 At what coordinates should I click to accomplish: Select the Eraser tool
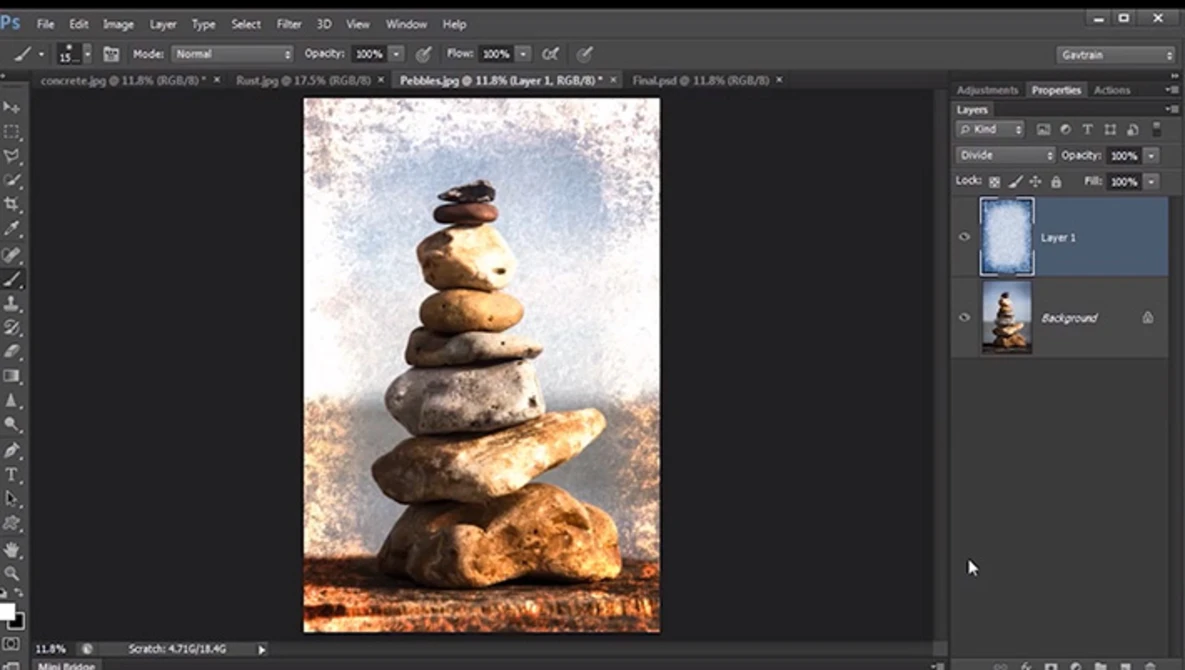coord(11,352)
